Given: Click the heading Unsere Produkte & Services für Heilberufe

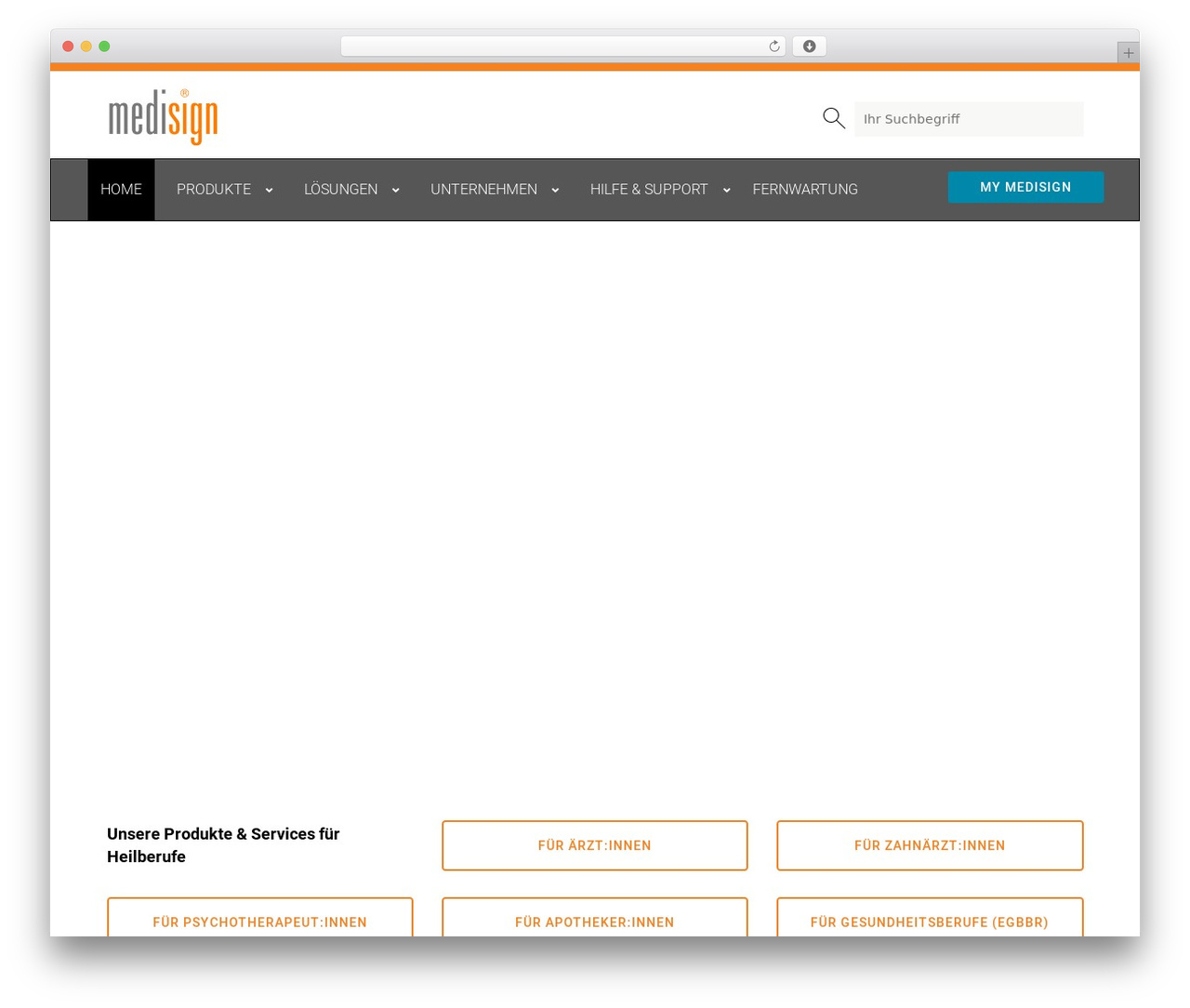Looking at the screenshot, I should click(223, 845).
